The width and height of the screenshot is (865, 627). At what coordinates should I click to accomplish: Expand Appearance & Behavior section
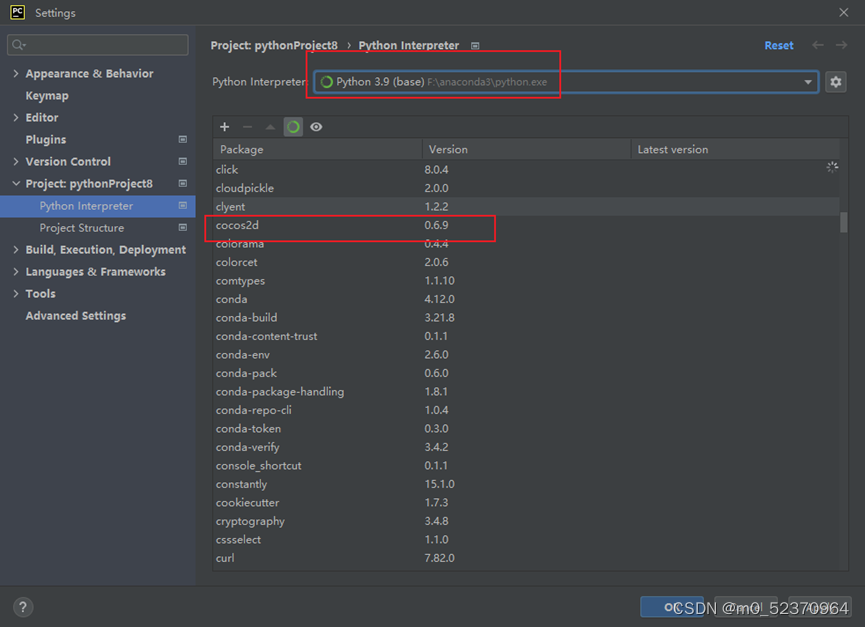click(15, 73)
